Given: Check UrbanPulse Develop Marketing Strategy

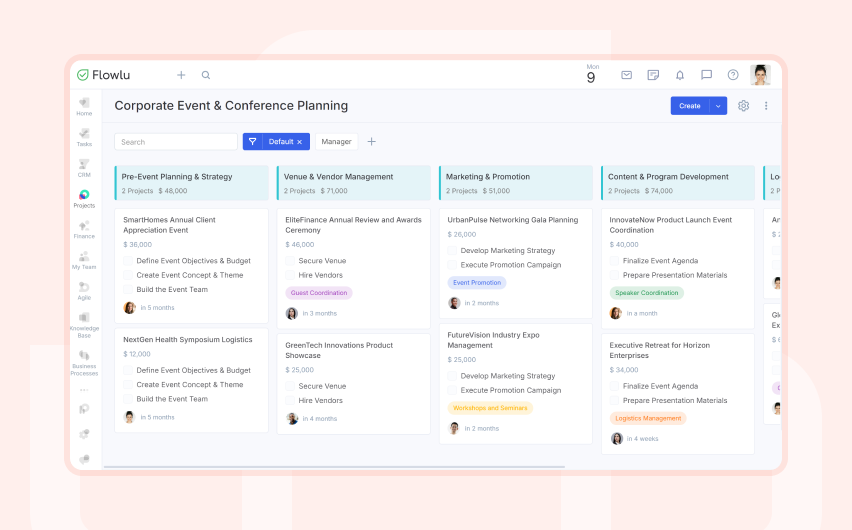Looking at the screenshot, I should (452, 251).
